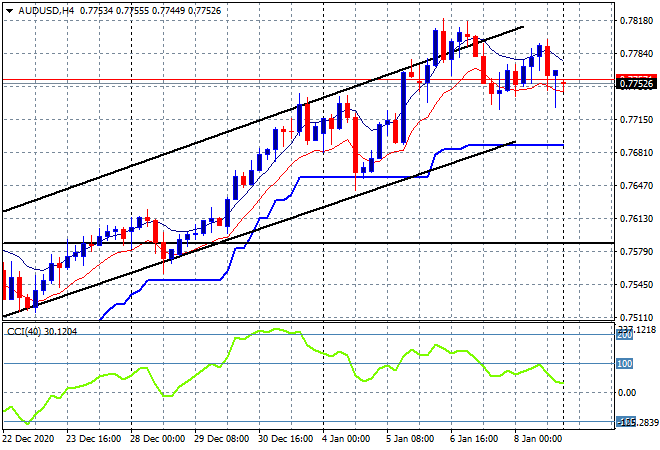Click the 28 Dec 00:00 time label
660x450 pixels.
click(x=157, y=439)
